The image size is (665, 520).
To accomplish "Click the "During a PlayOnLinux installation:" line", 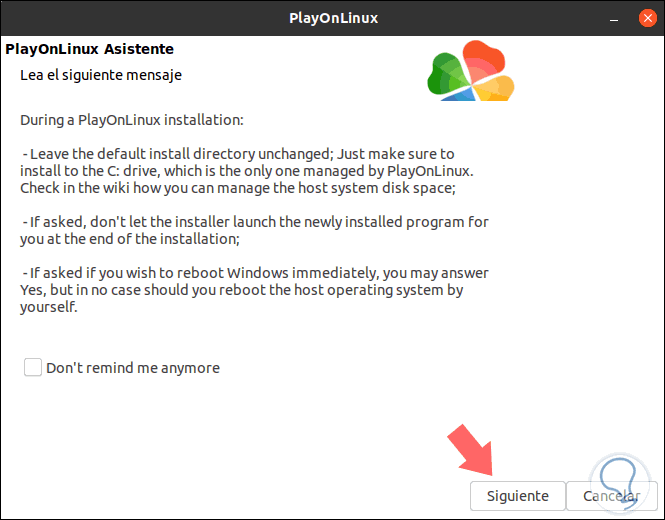I will pos(132,121).
